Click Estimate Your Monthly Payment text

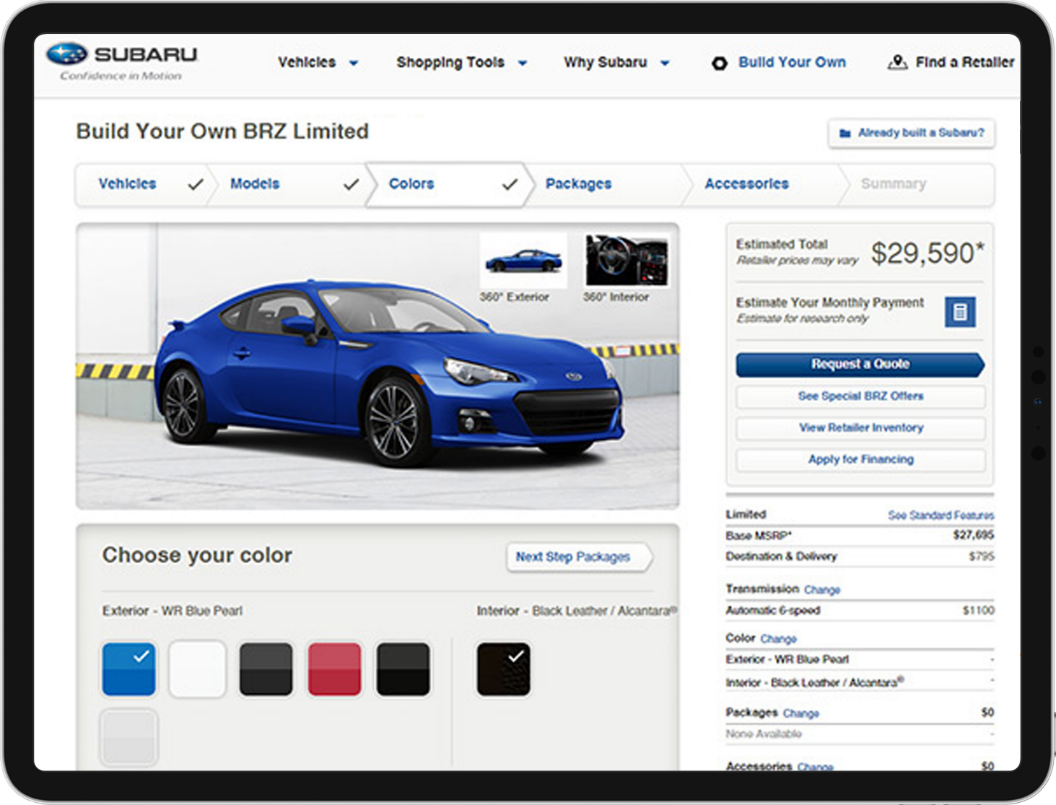tap(830, 303)
